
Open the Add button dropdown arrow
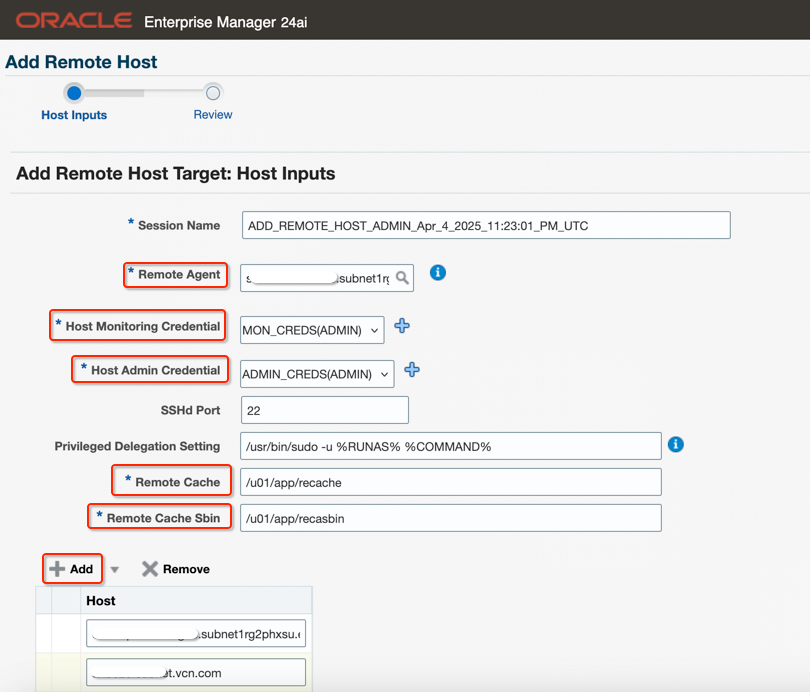click(115, 570)
